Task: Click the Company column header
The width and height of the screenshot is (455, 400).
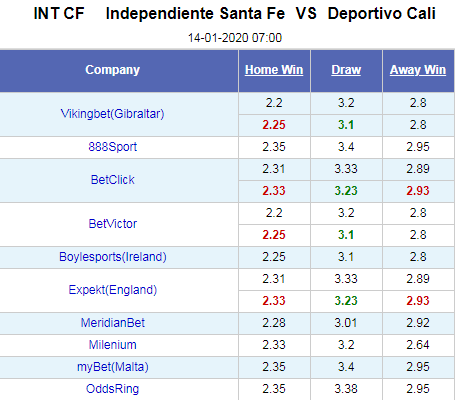Action: pos(113,70)
